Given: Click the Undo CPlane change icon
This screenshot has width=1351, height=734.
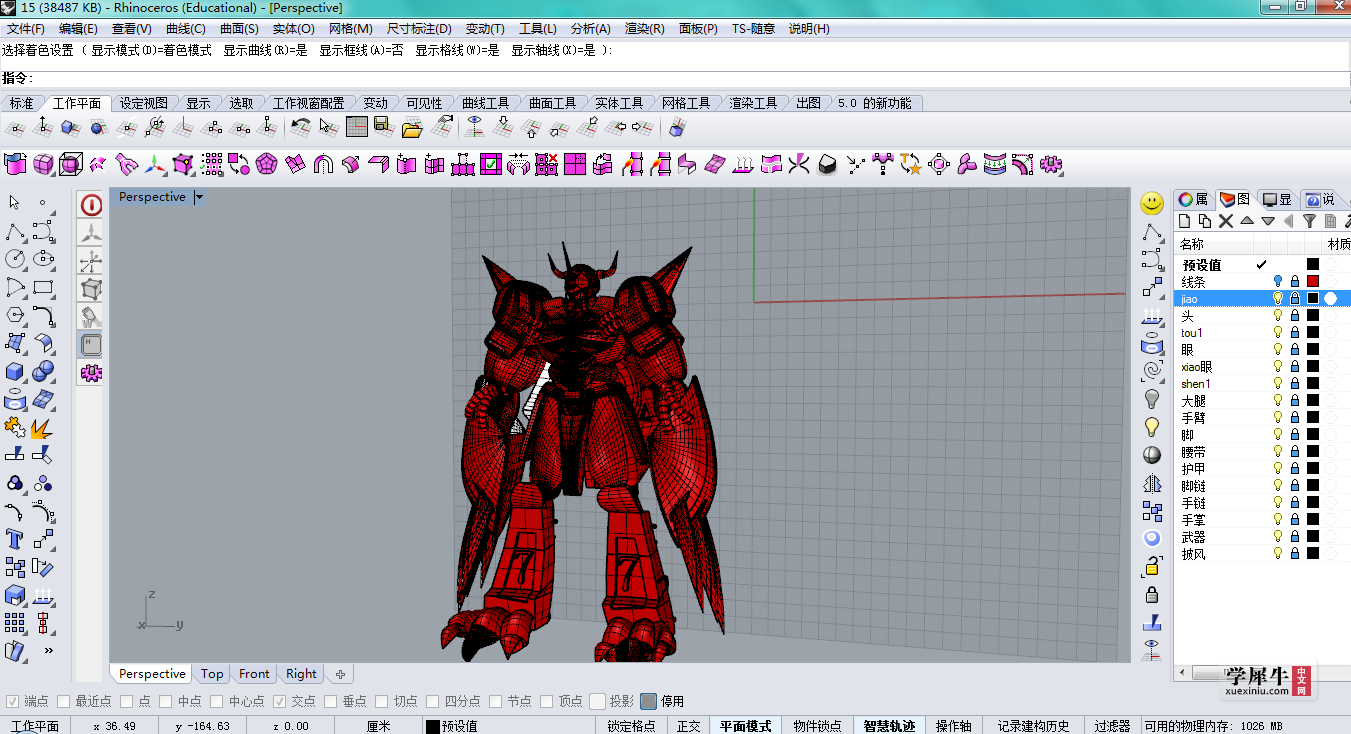Looking at the screenshot, I should click(x=300, y=127).
